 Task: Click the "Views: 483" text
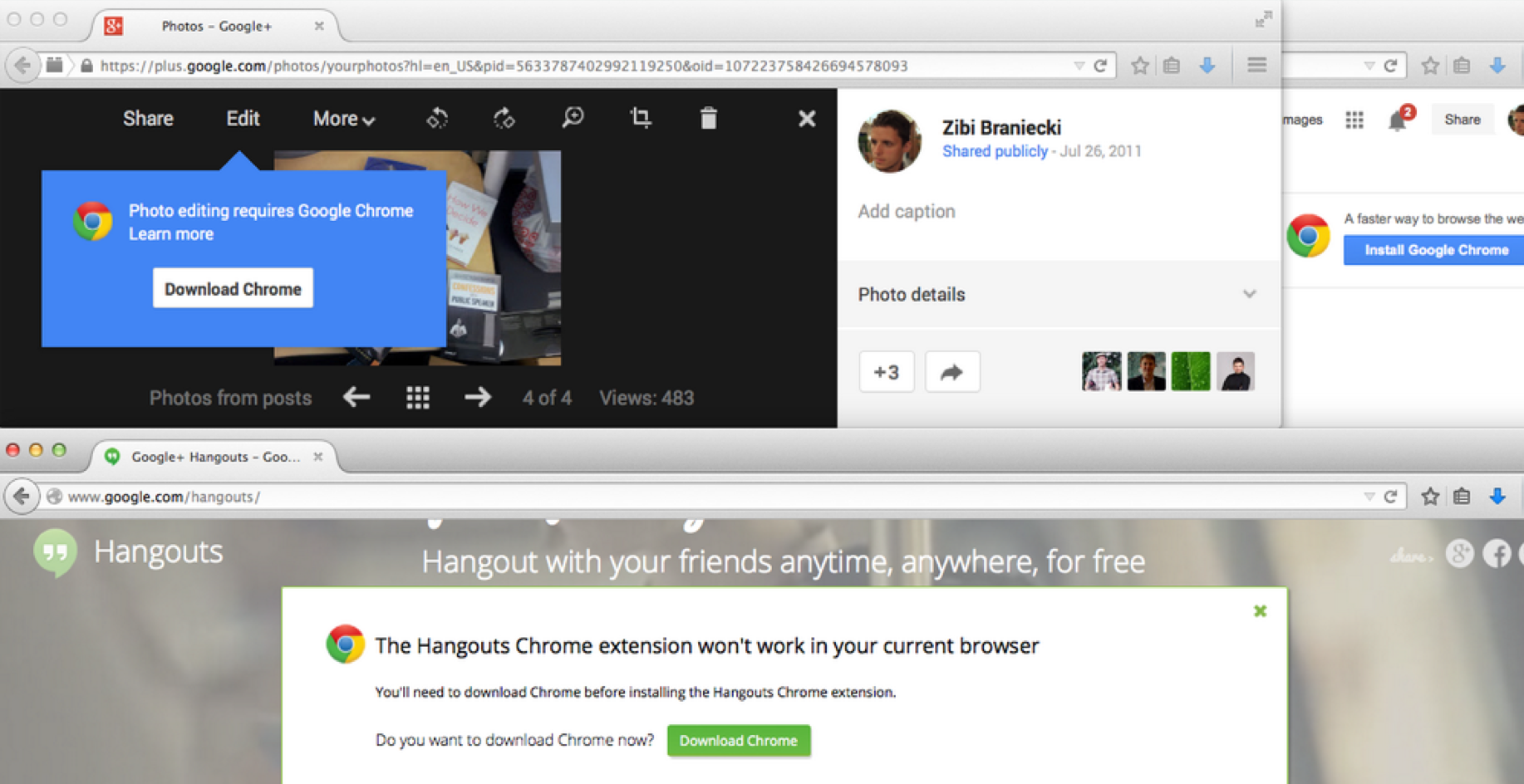click(646, 398)
